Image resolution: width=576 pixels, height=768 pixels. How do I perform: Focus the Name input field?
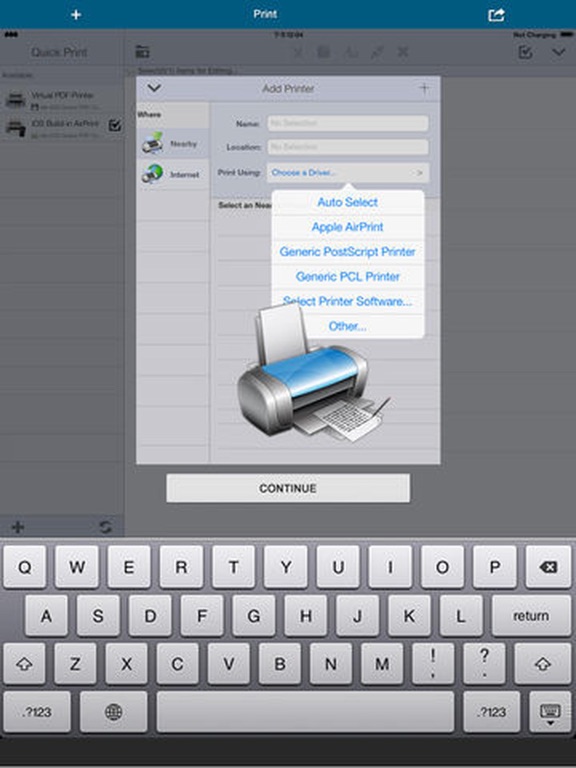pyautogui.click(x=348, y=123)
